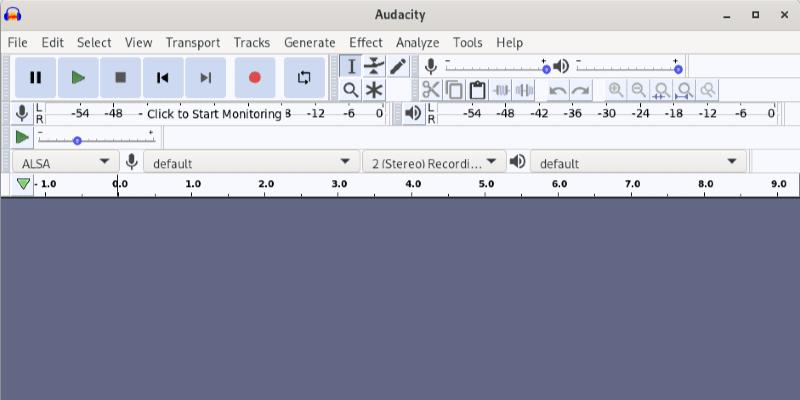
Task: Click the Pause button
Action: (x=35, y=78)
